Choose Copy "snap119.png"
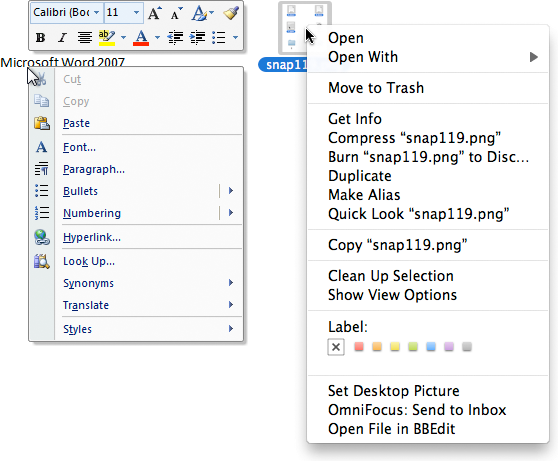This screenshot has width=558, height=461. 398,245
